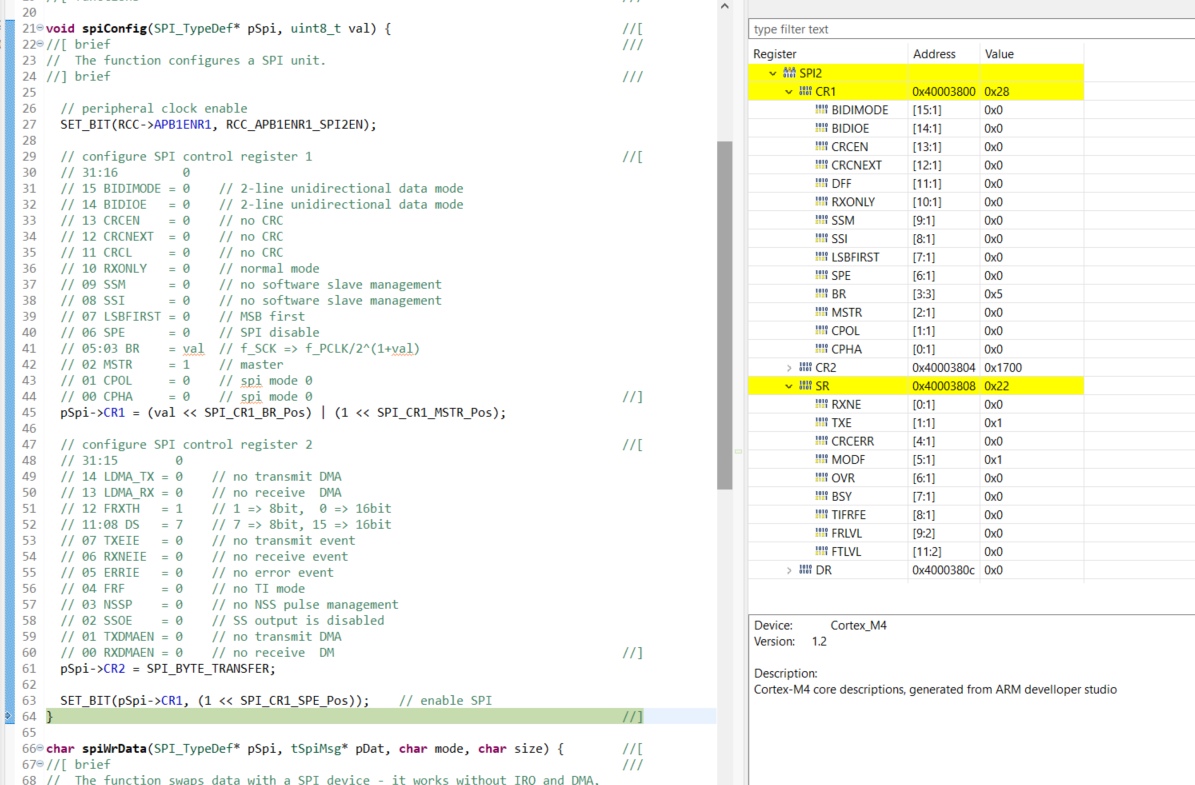This screenshot has height=785, width=1195.
Task: Collapse spiWrData function fold at line 66
Action: click(40, 748)
